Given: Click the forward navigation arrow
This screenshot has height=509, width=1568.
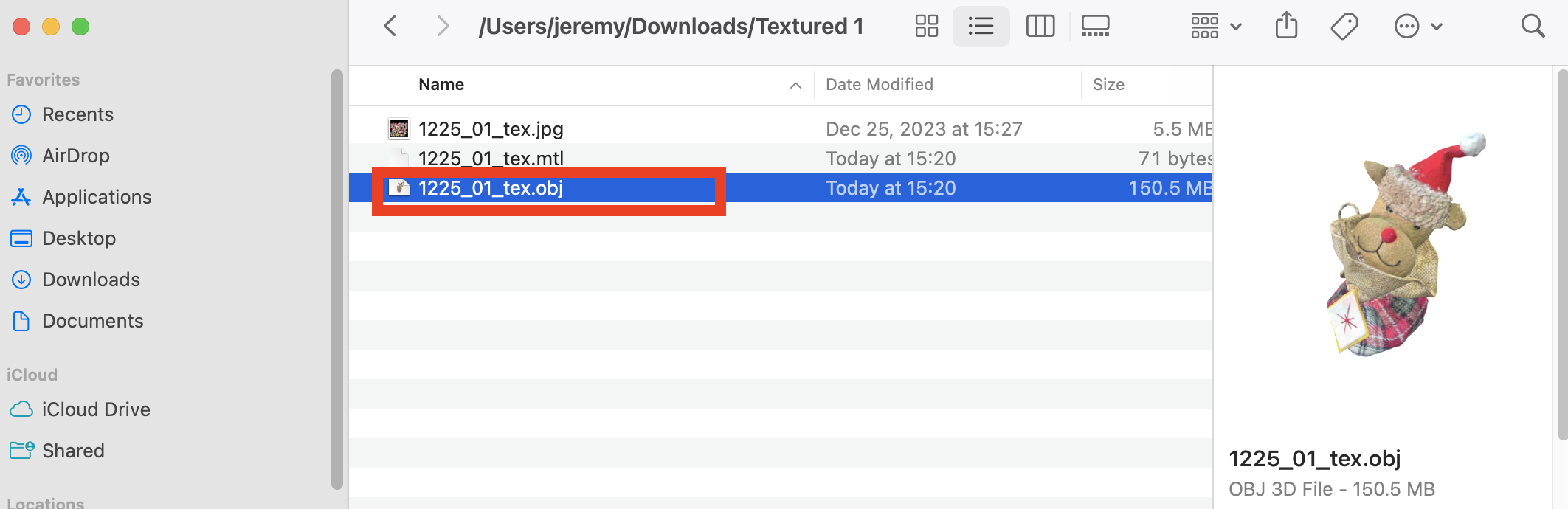Looking at the screenshot, I should coord(442,27).
